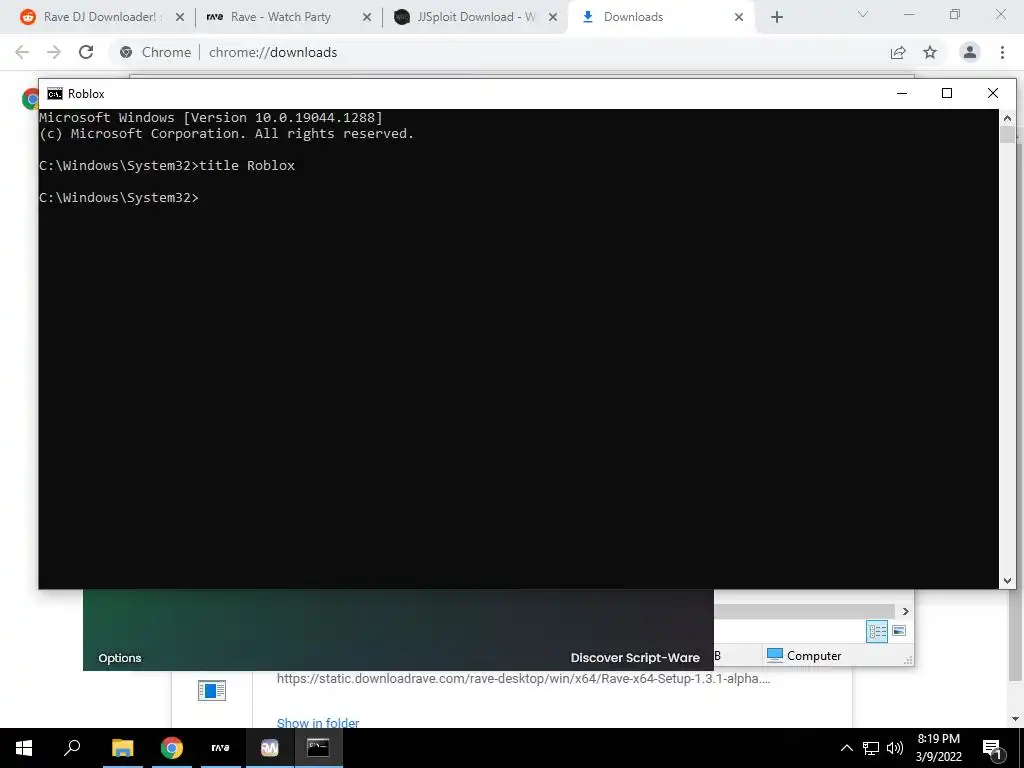Switch to the Rave - Watch Party tab
Screen dimensions: 1024x768
click(287, 17)
